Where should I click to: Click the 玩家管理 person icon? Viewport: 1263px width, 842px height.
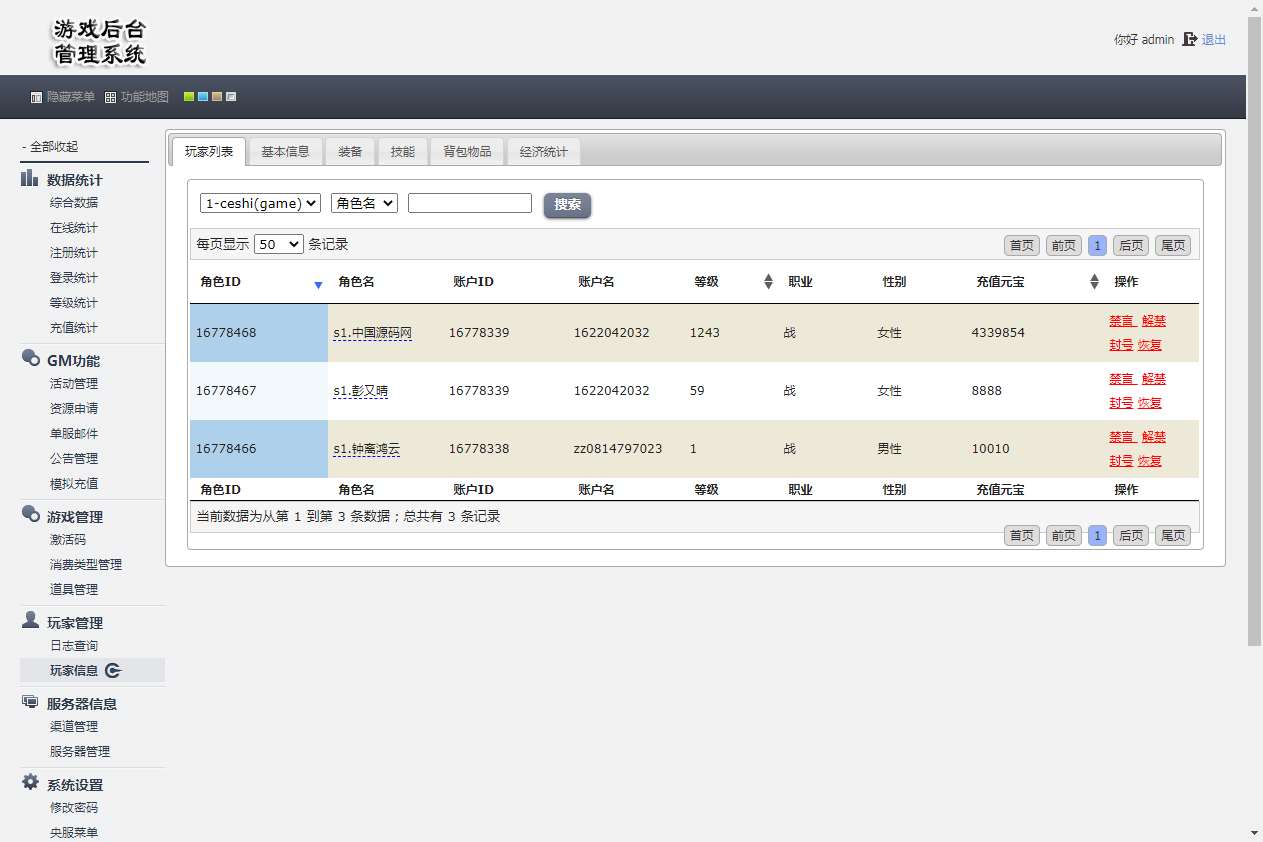tap(30, 621)
